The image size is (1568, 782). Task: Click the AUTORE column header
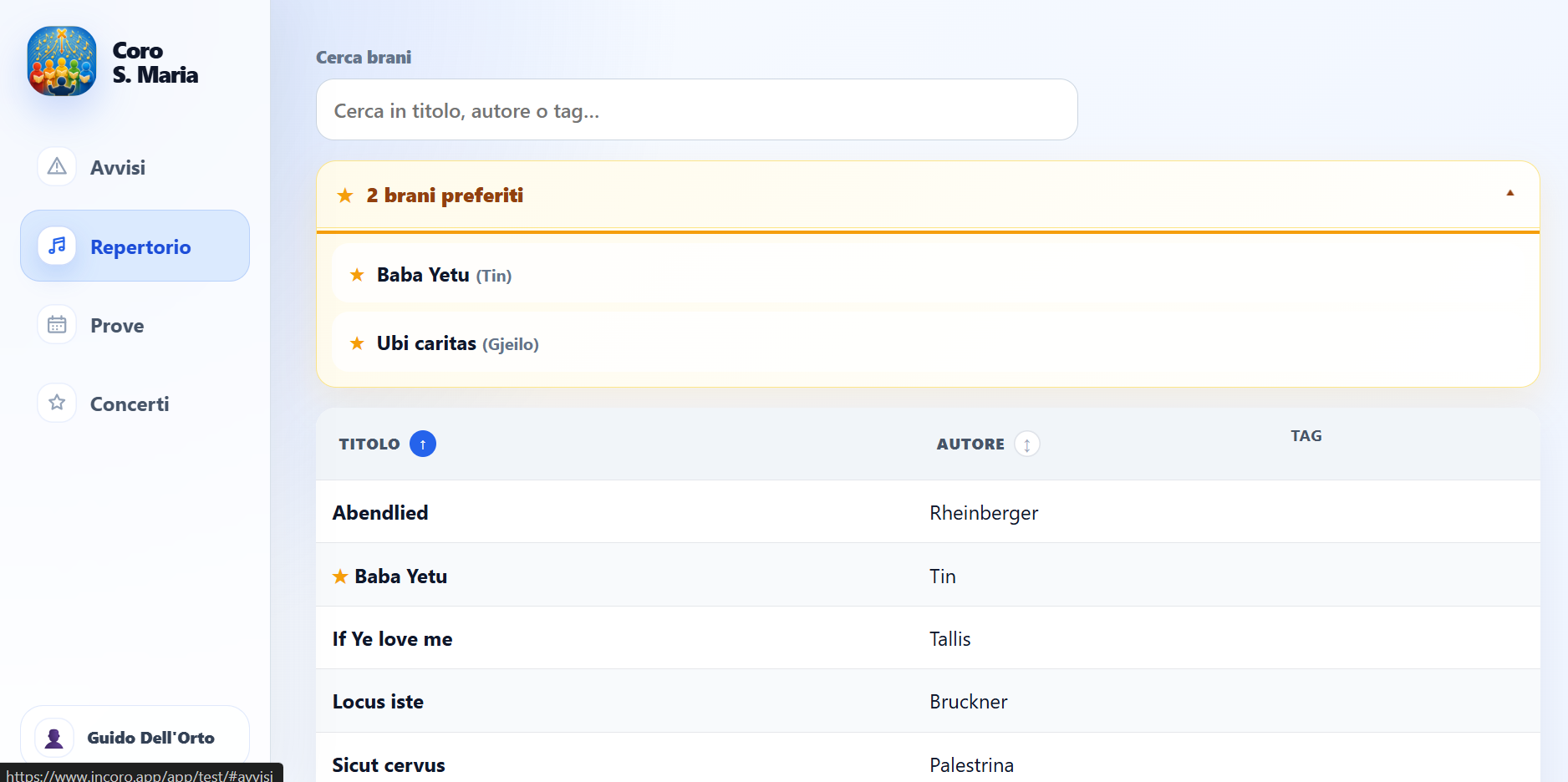tap(970, 444)
